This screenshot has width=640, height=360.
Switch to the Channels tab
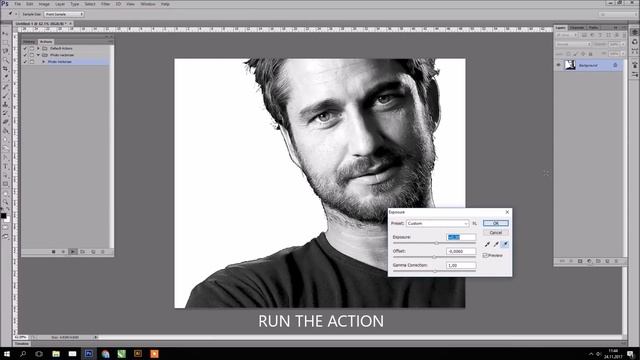[577, 27]
